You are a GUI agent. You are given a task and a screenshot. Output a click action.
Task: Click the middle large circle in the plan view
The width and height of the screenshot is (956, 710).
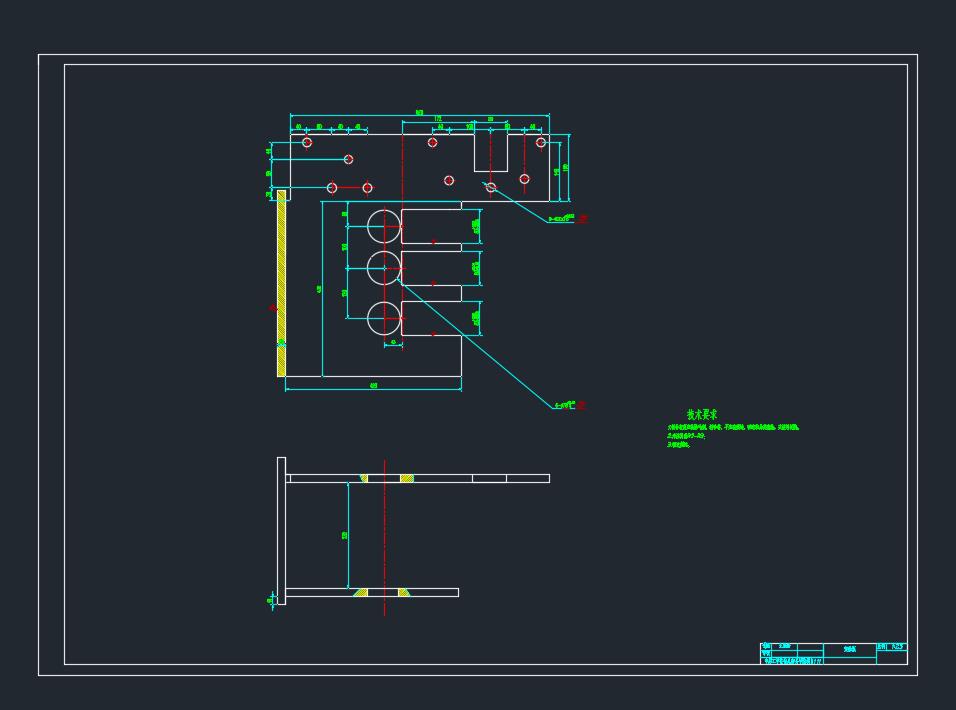384,267
